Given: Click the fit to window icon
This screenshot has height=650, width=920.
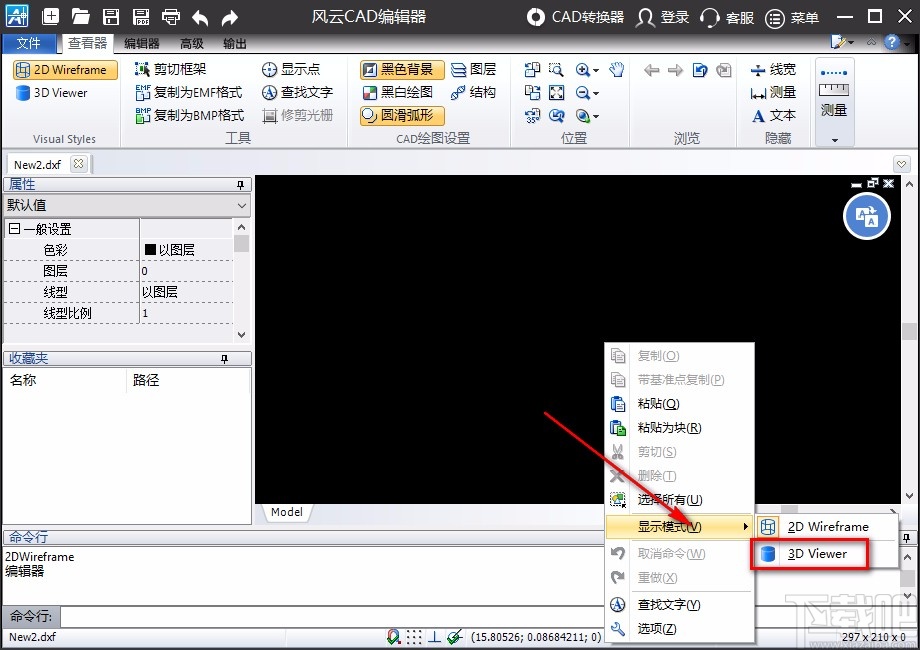Looking at the screenshot, I should (556, 93).
